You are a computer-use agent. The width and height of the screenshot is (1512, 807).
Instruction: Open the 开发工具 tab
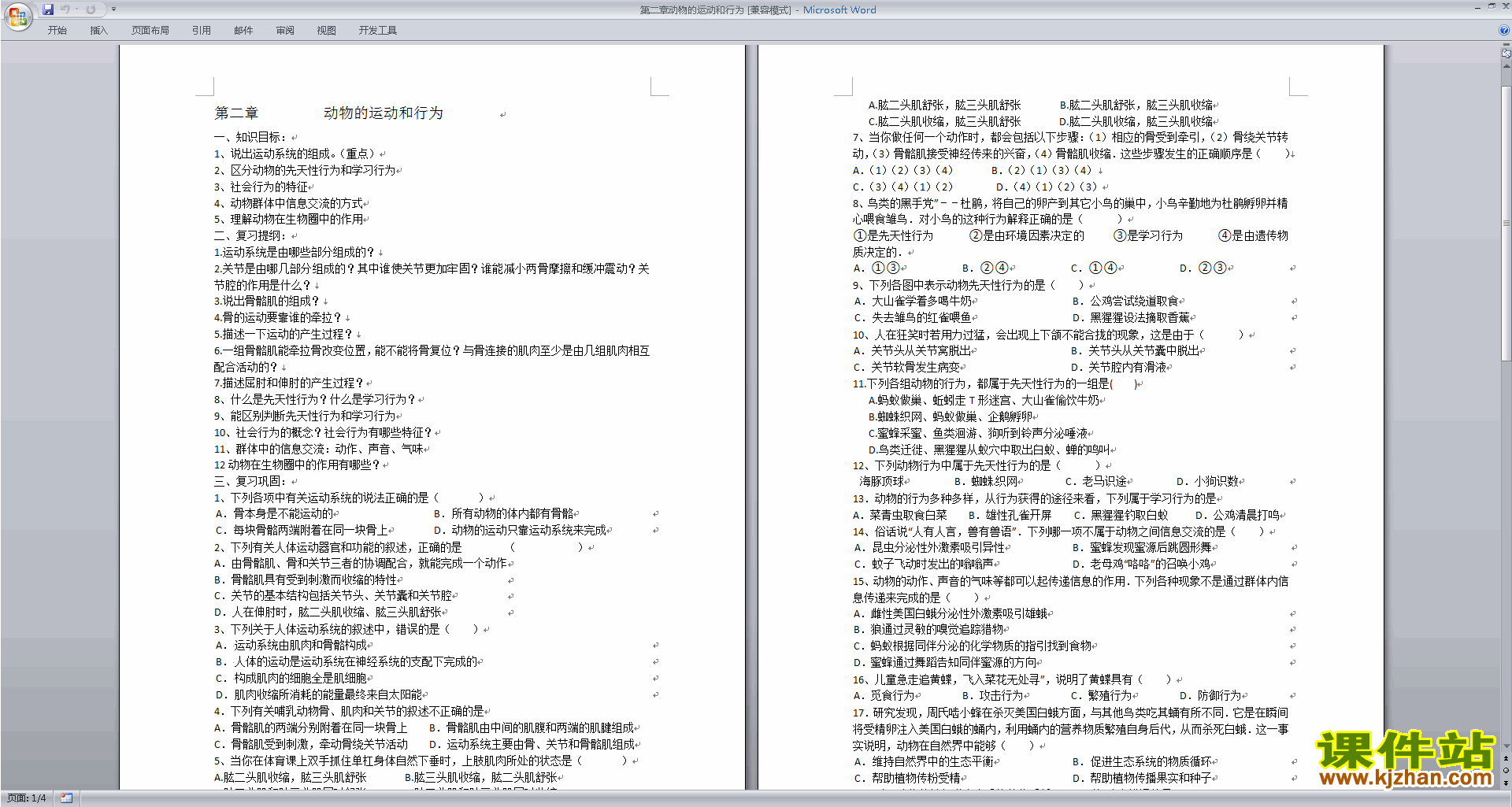pos(378,30)
